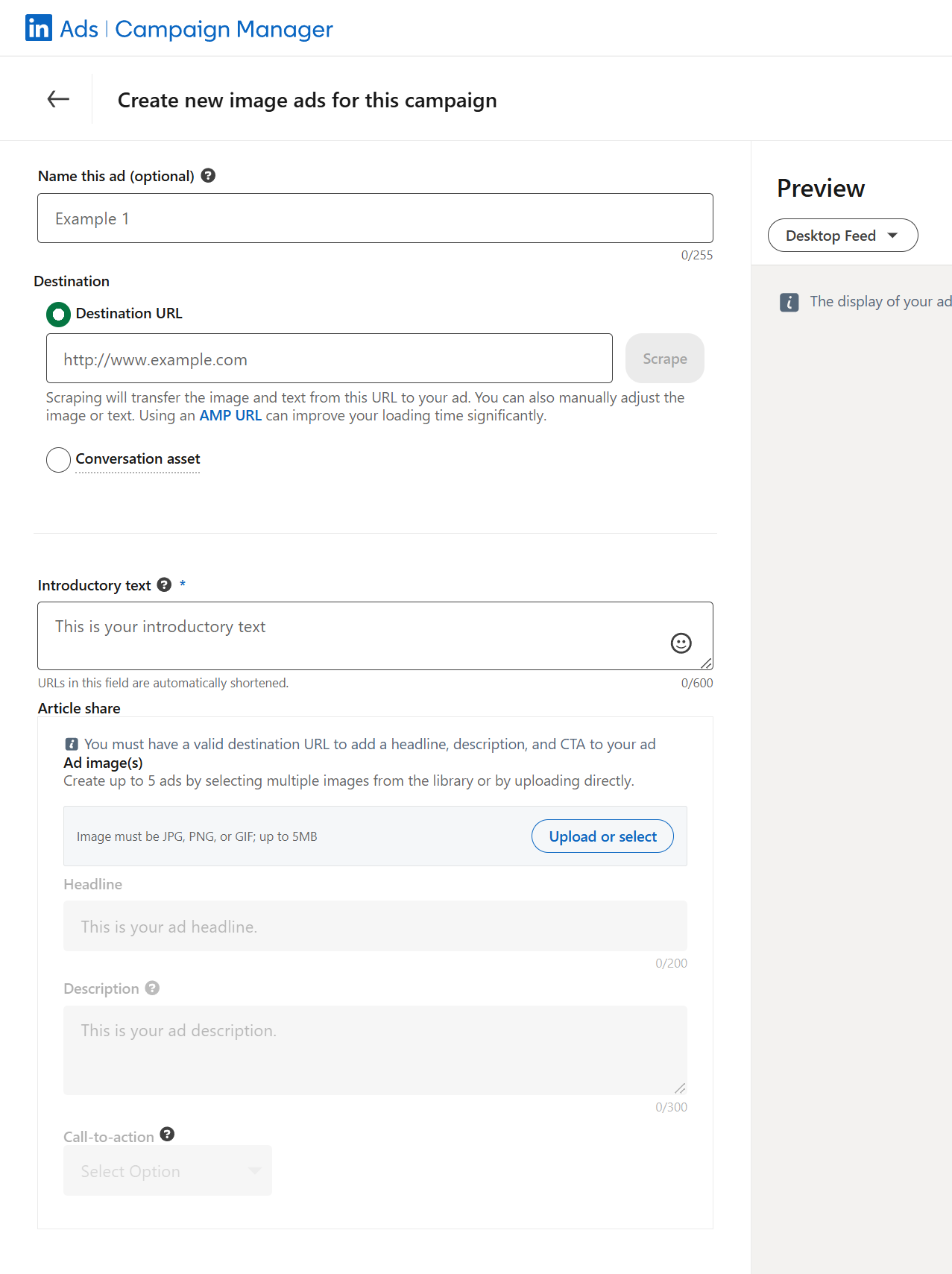Go back using the left arrow icon
The image size is (952, 1274).
click(58, 98)
